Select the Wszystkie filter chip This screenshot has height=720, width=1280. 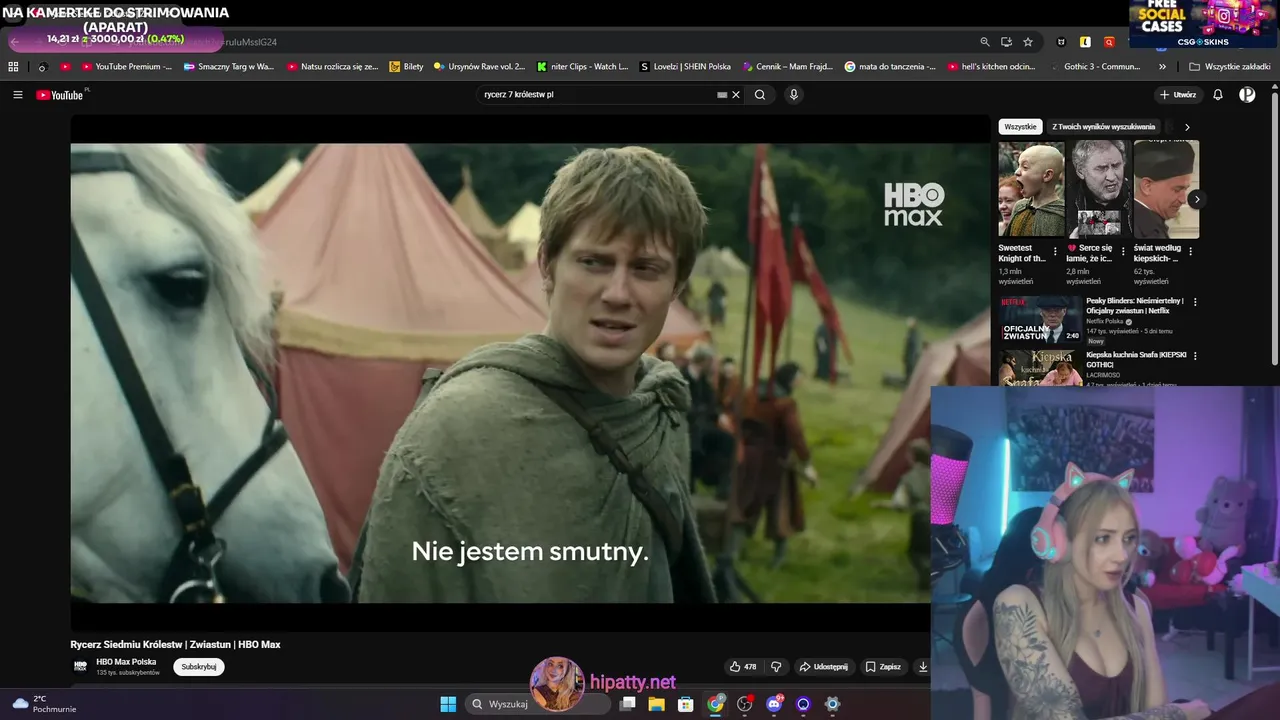(x=1020, y=127)
